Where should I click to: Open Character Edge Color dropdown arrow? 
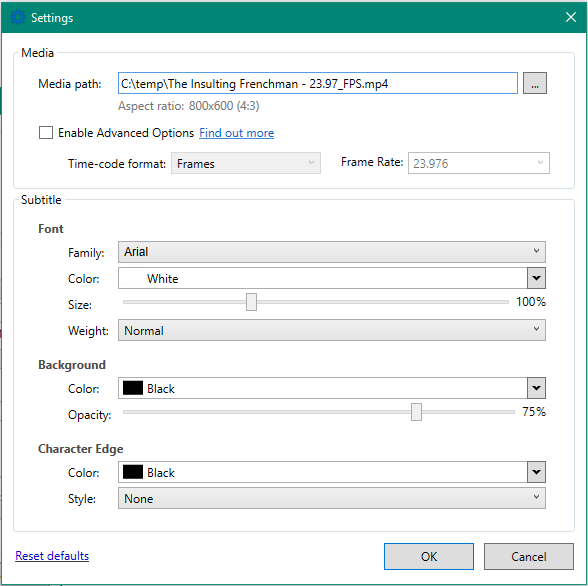click(x=536, y=472)
